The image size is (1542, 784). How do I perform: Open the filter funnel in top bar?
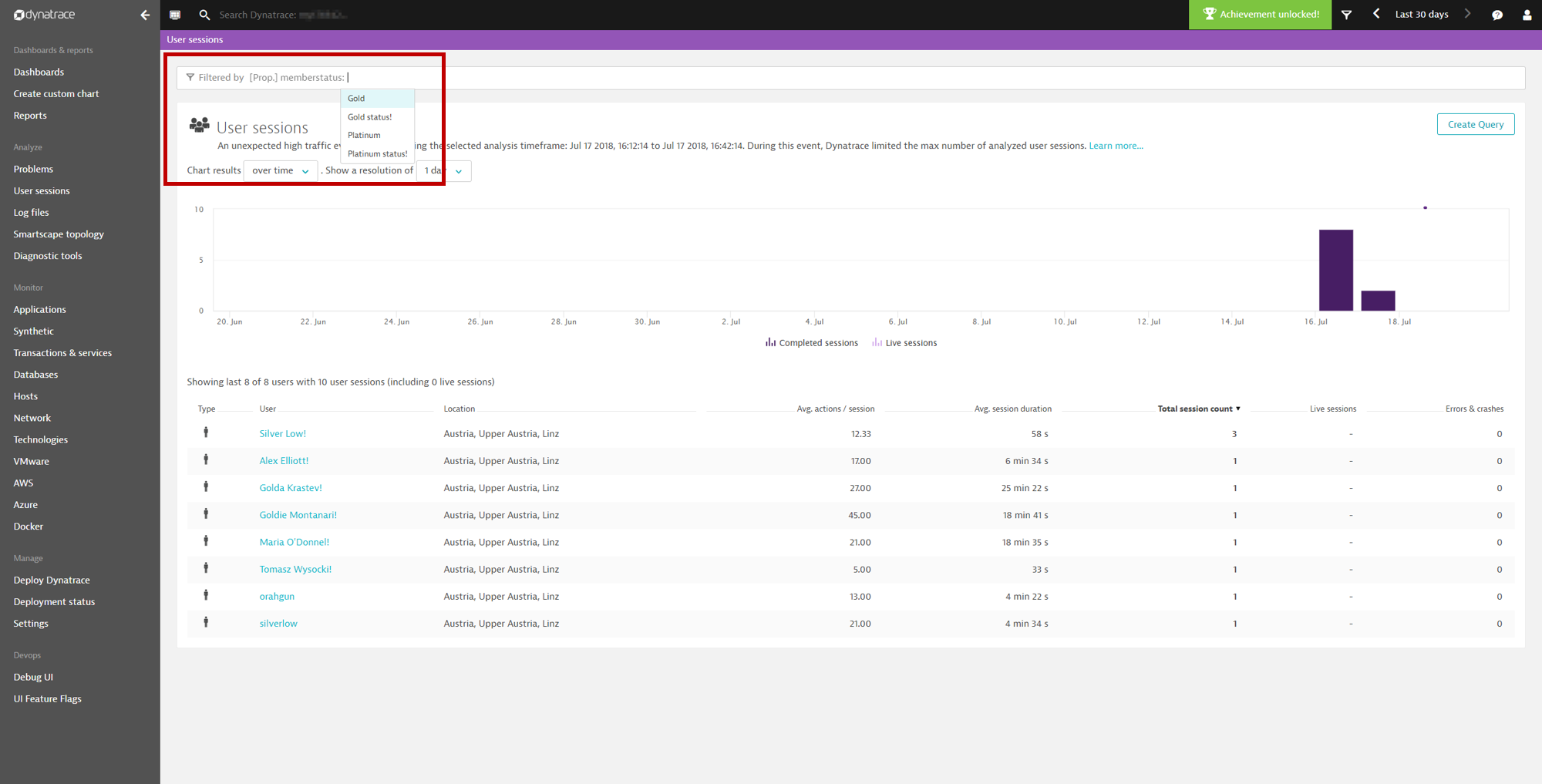coord(1346,15)
